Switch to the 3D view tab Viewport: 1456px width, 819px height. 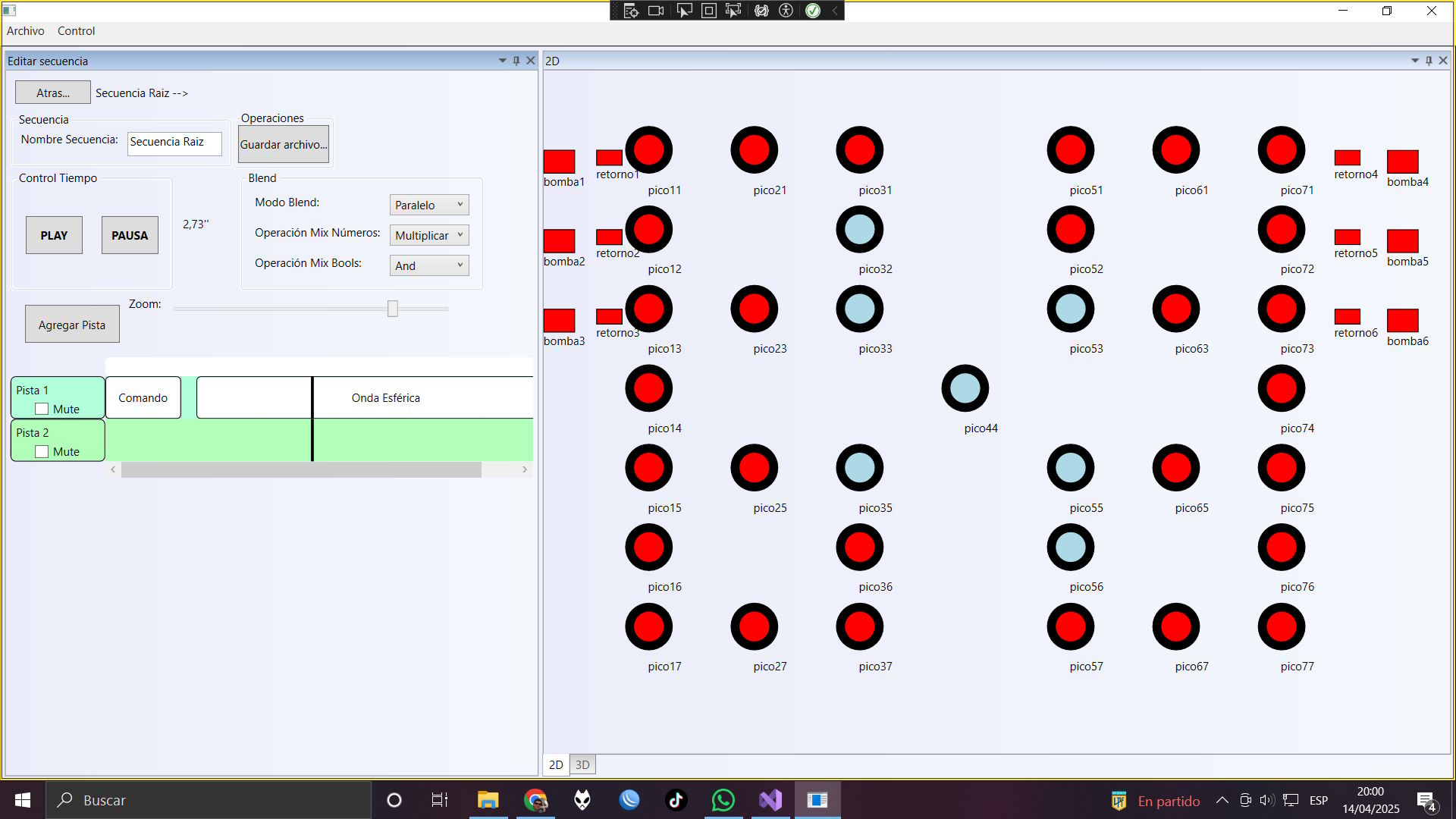point(582,764)
